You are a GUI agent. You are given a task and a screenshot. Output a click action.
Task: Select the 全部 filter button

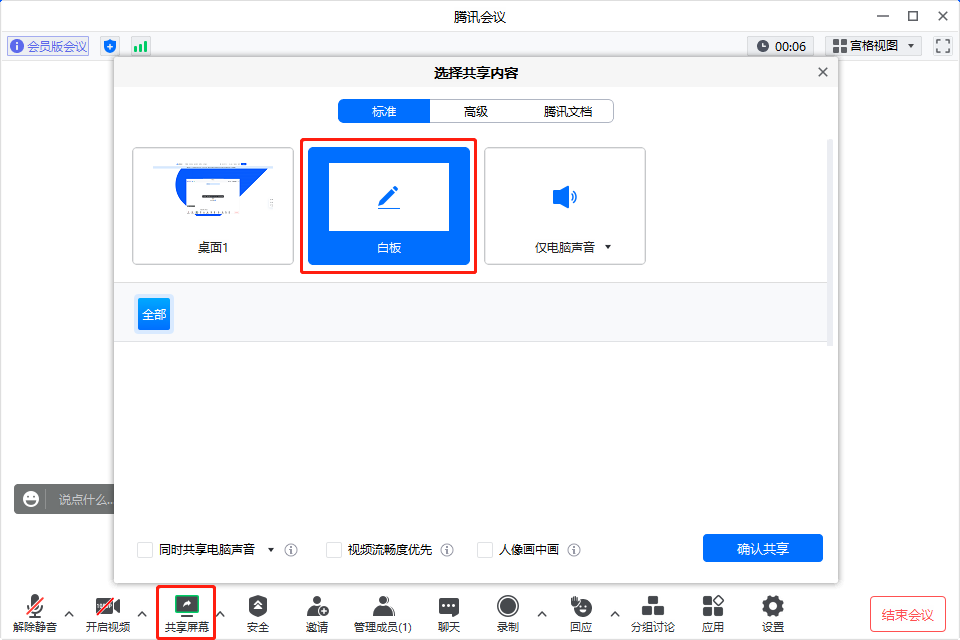tap(154, 314)
